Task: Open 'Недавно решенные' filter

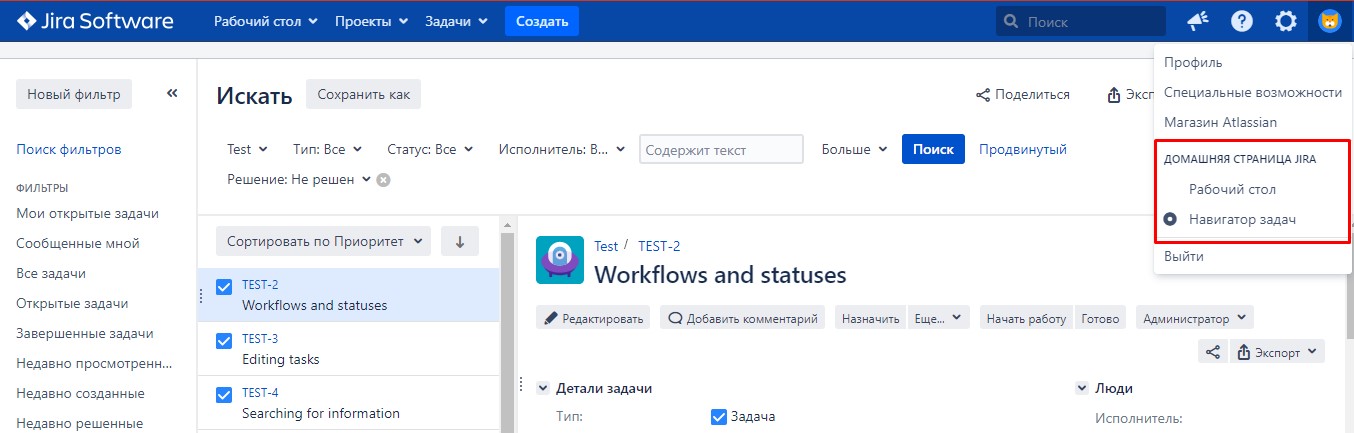Action: [x=80, y=423]
